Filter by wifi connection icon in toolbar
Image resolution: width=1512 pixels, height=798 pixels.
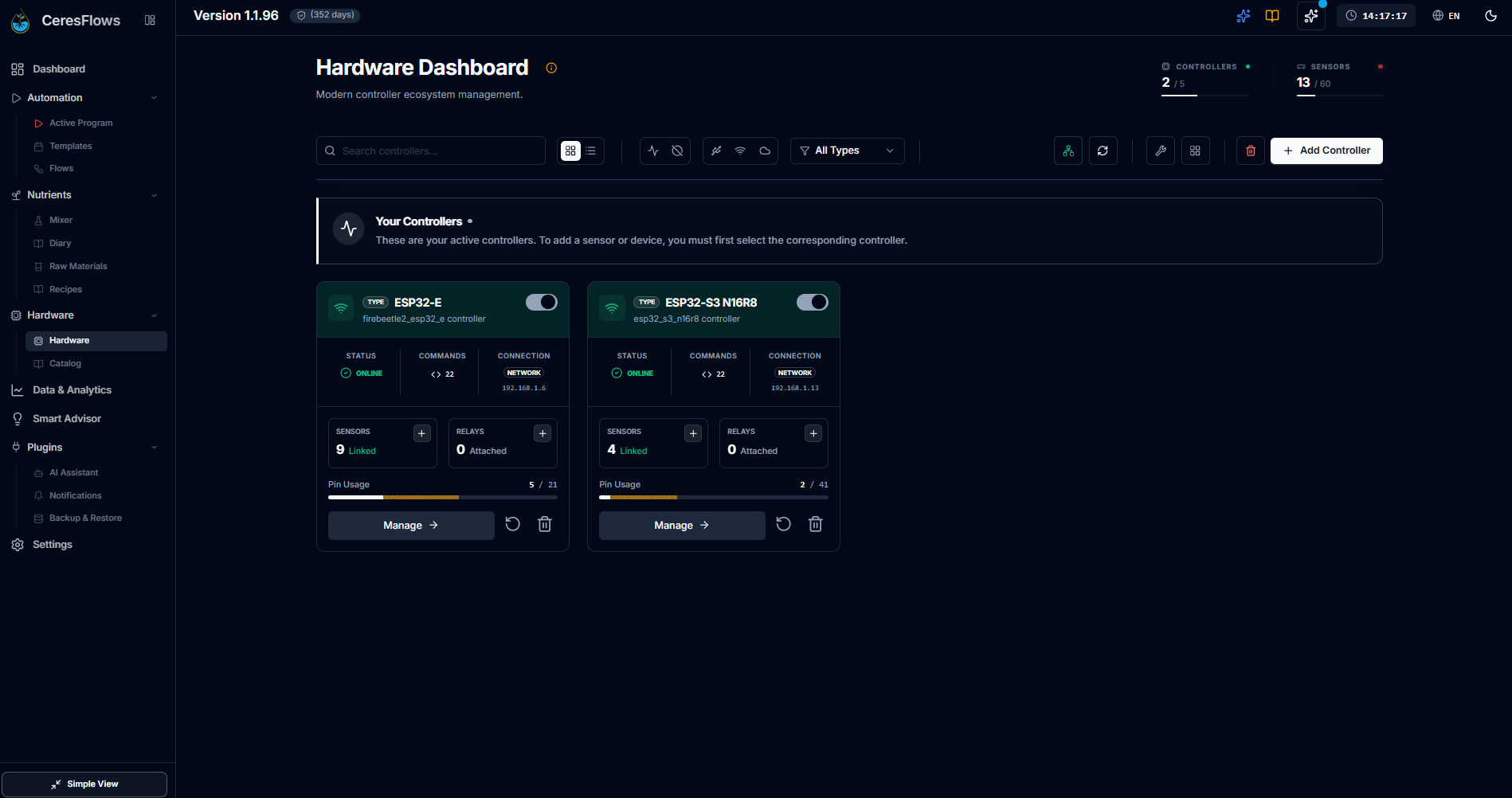[740, 151]
